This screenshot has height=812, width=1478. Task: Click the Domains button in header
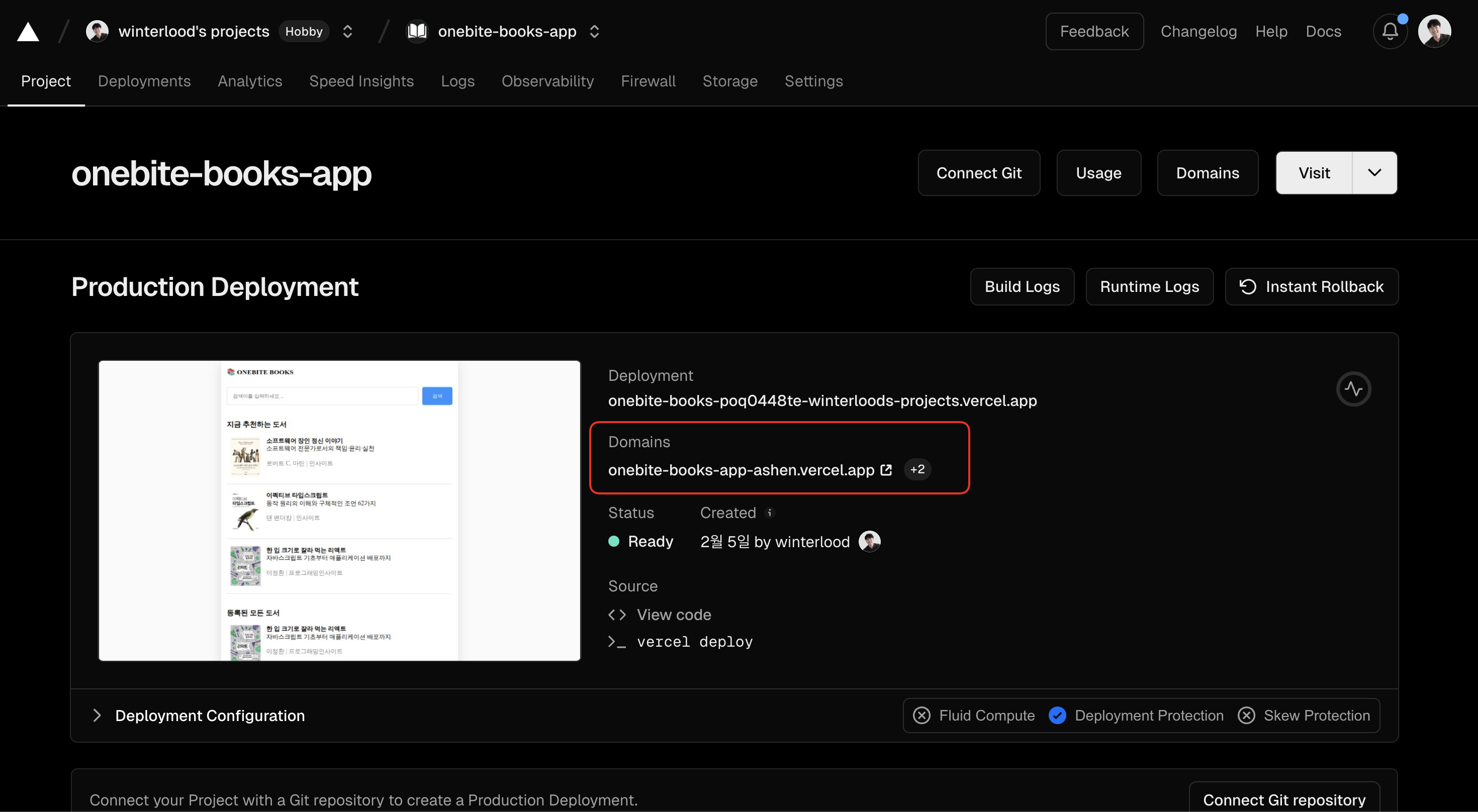[1207, 173]
